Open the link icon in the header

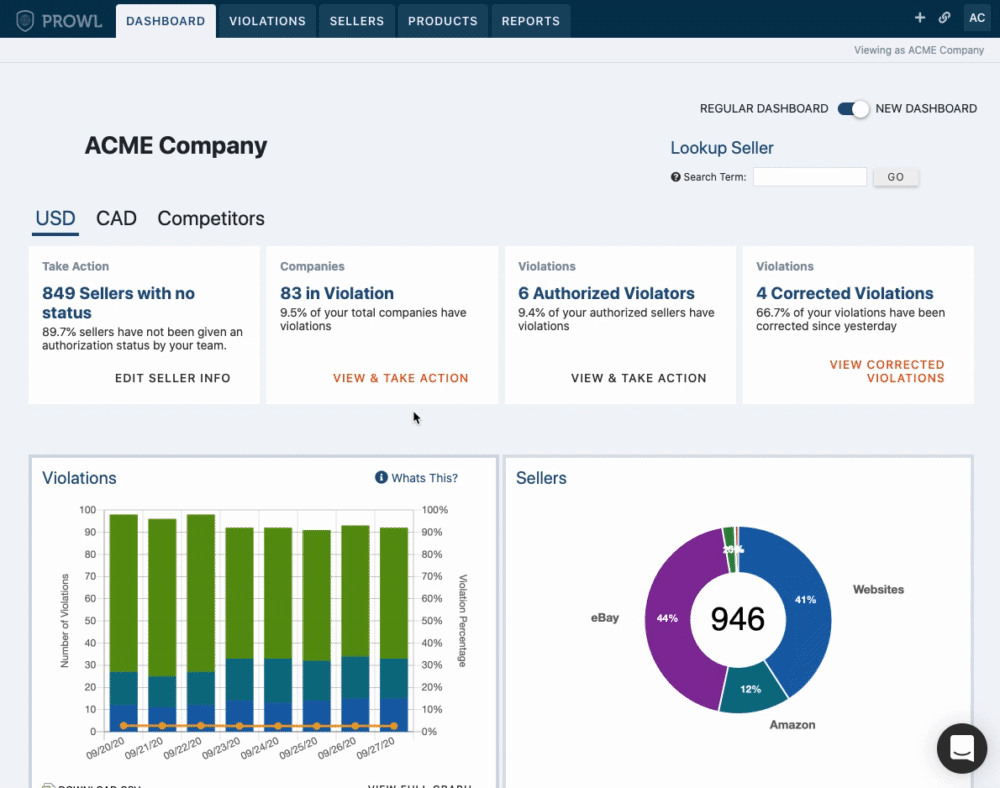pyautogui.click(x=944, y=17)
